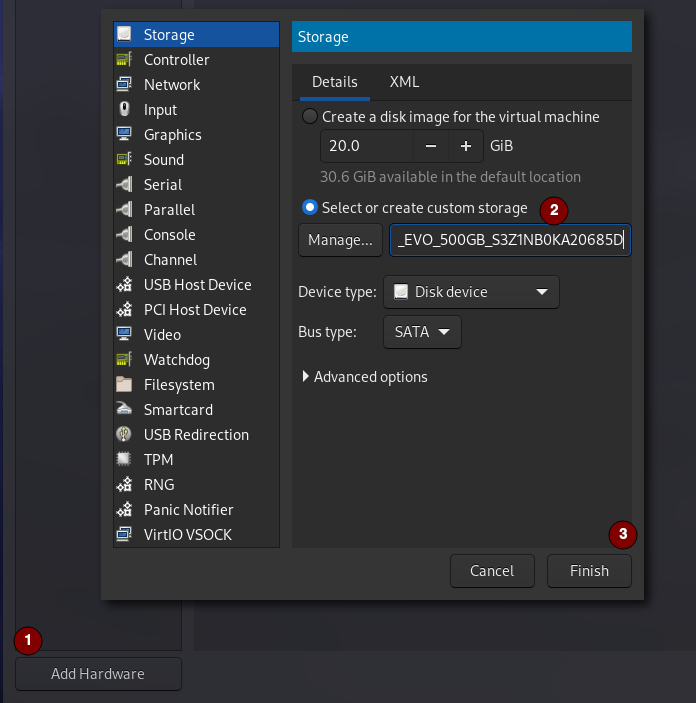Select Channel in hardware list
The image size is (696, 703).
[196, 260]
